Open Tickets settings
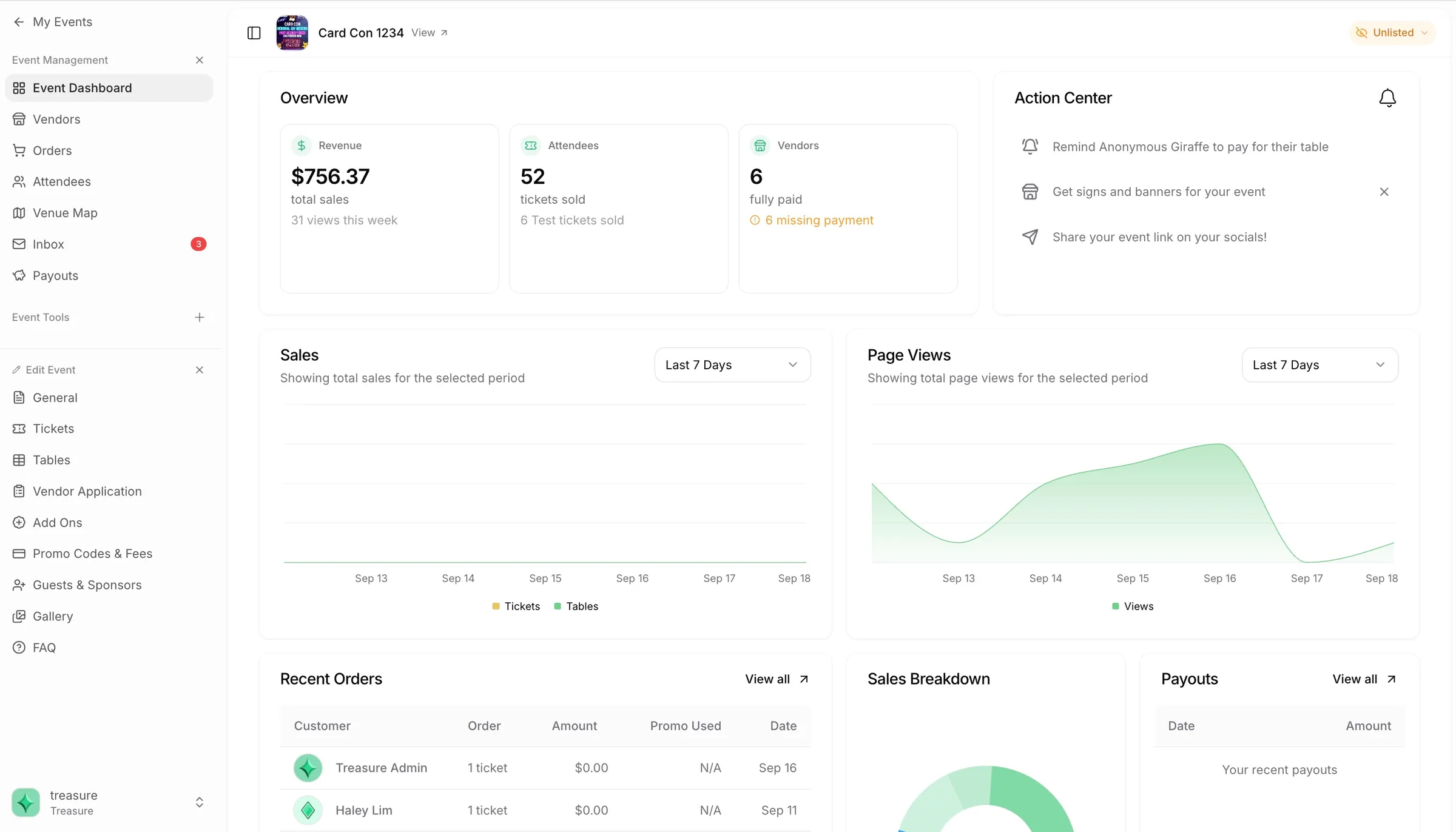The image size is (1456, 832). pyautogui.click(x=109, y=429)
